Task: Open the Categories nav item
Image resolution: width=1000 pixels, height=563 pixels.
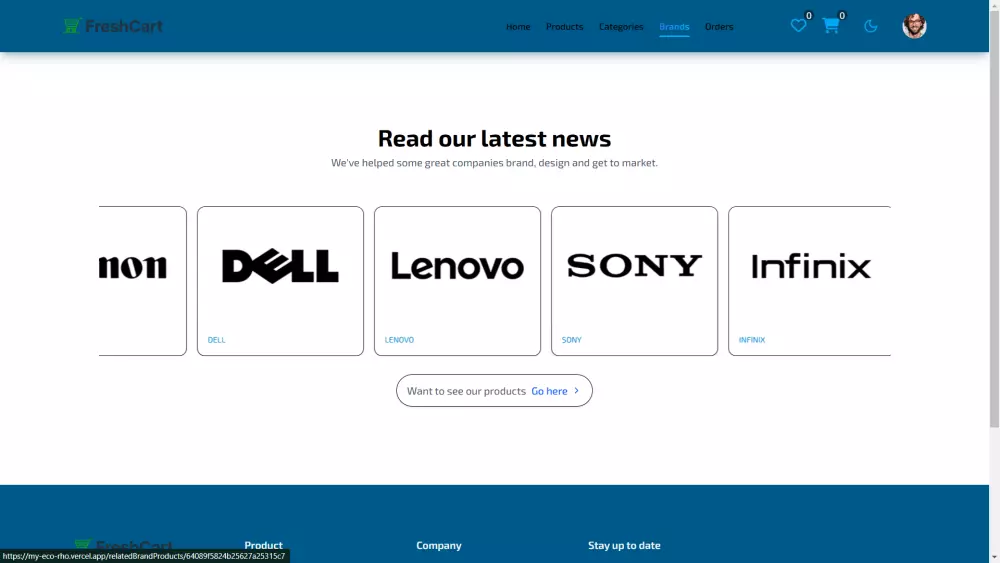Action: 621,27
